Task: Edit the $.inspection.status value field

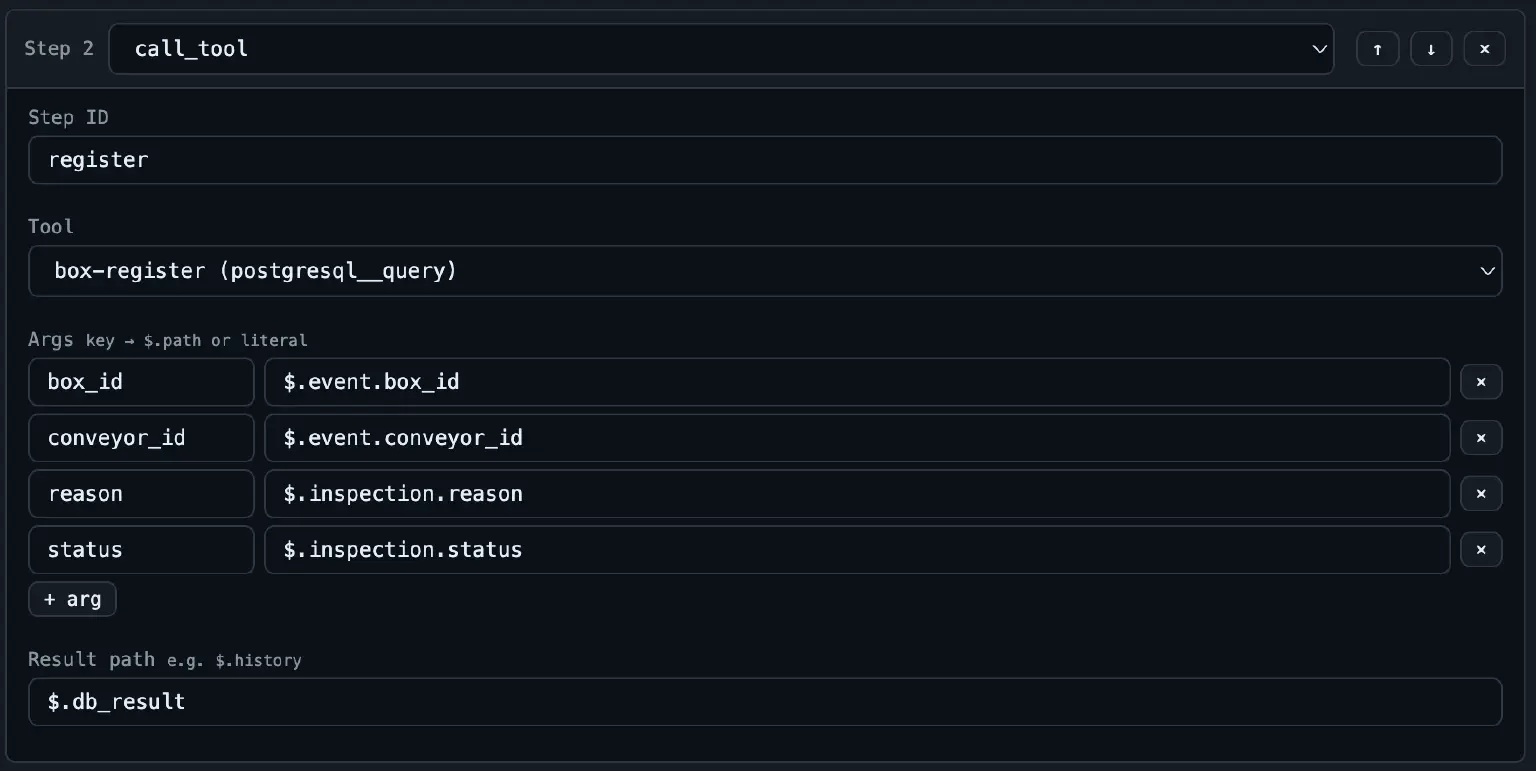Action: (857, 550)
